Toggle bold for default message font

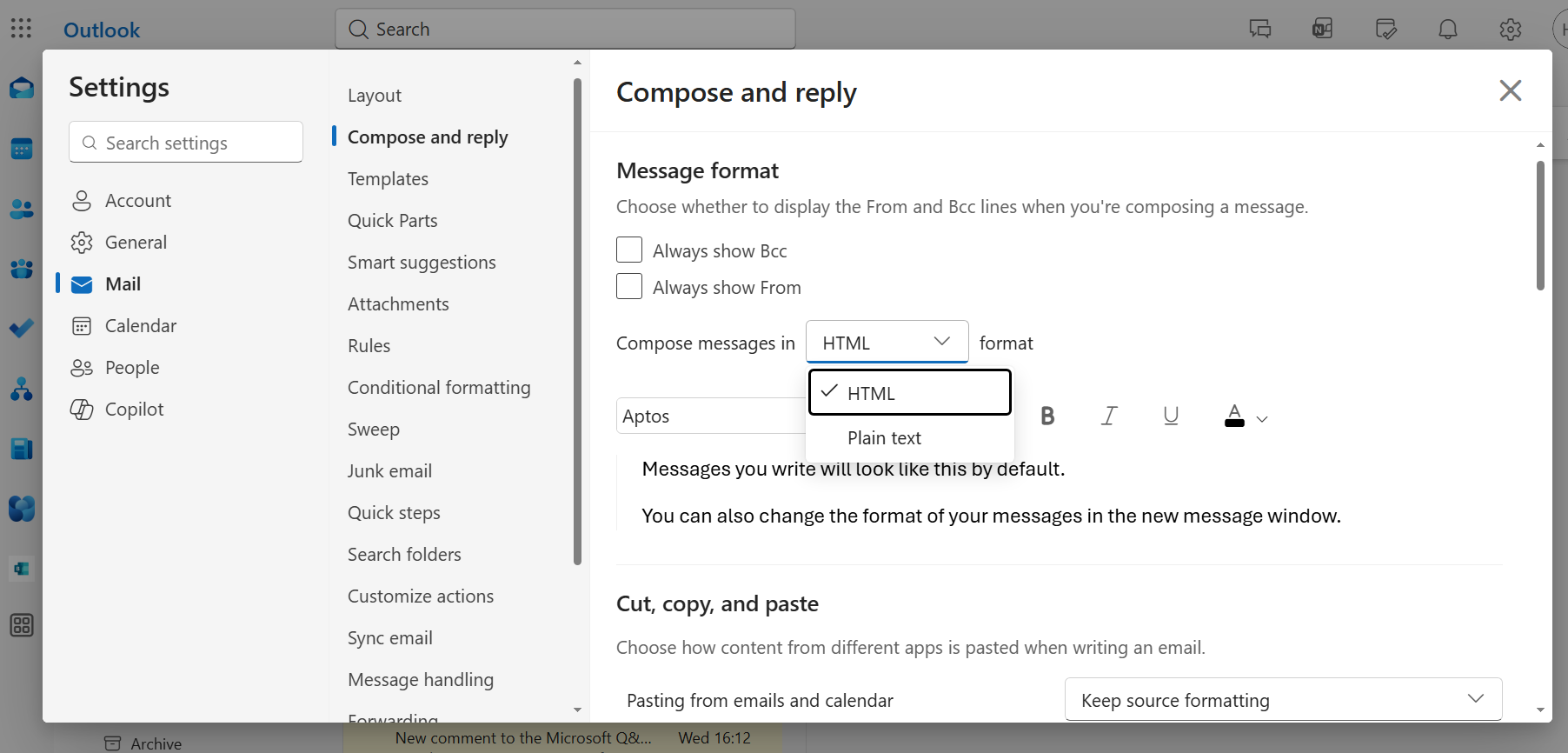click(x=1047, y=416)
